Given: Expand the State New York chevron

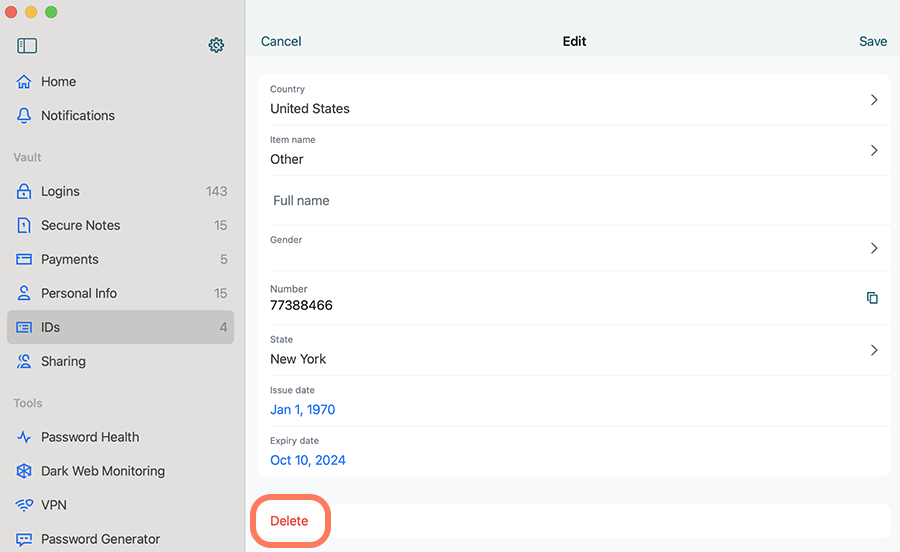Looking at the screenshot, I should click(x=874, y=350).
